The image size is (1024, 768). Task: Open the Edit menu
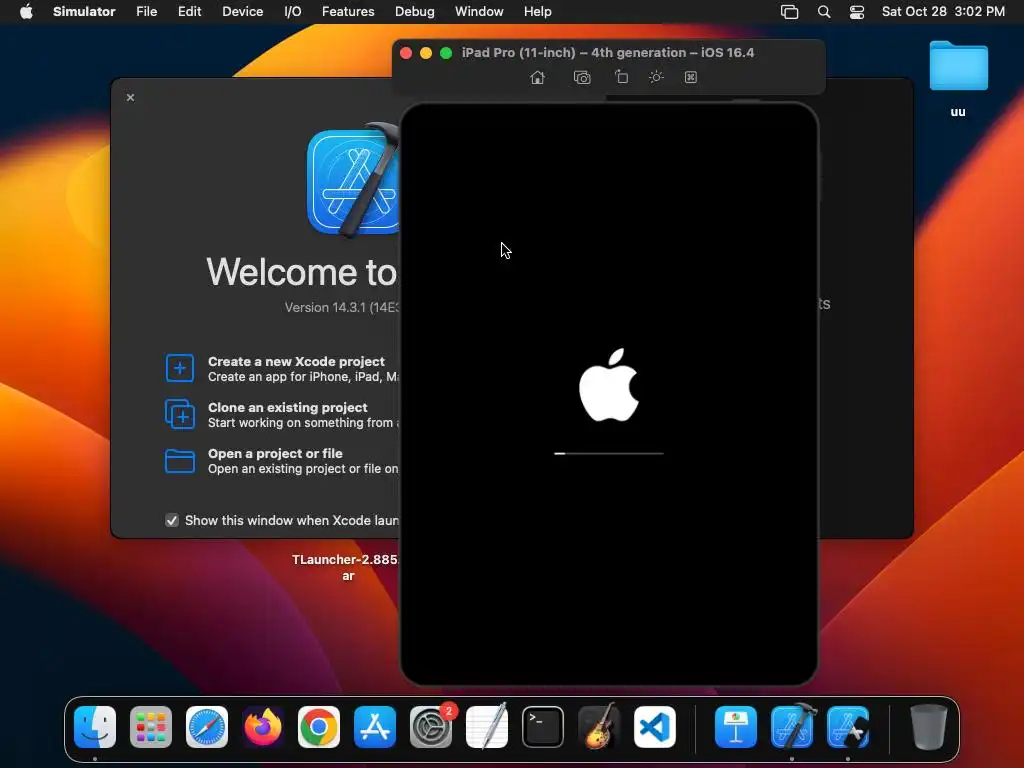[x=189, y=11]
